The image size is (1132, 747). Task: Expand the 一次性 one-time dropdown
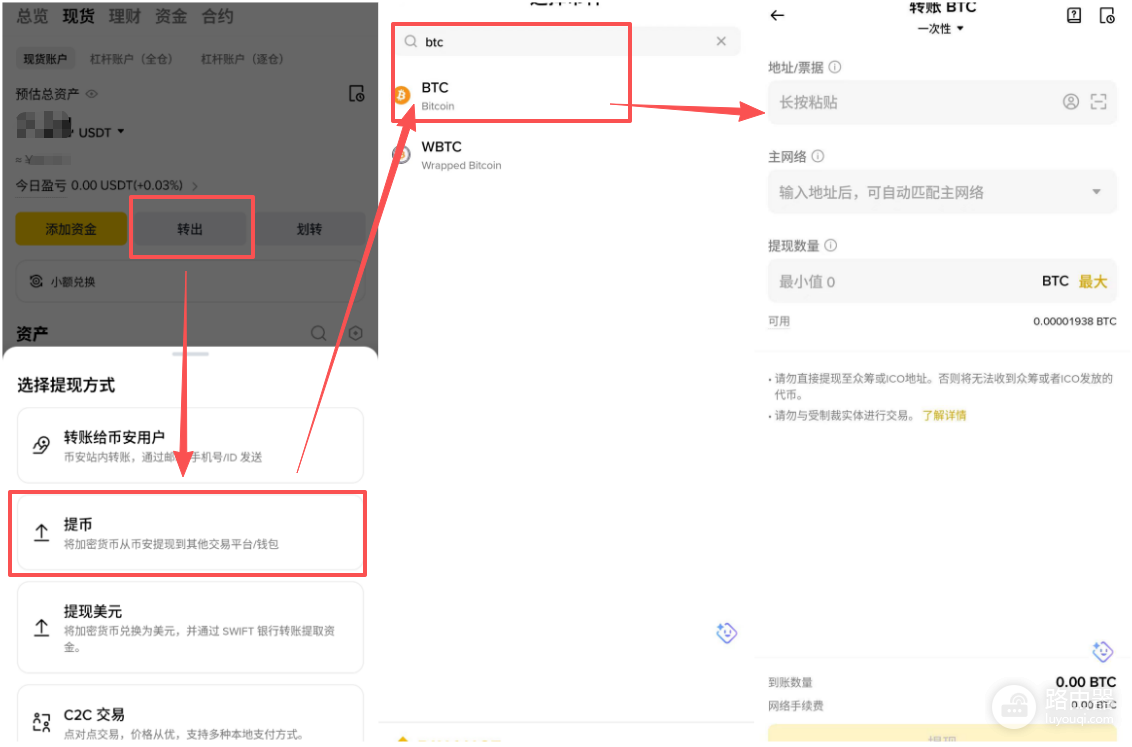(941, 29)
